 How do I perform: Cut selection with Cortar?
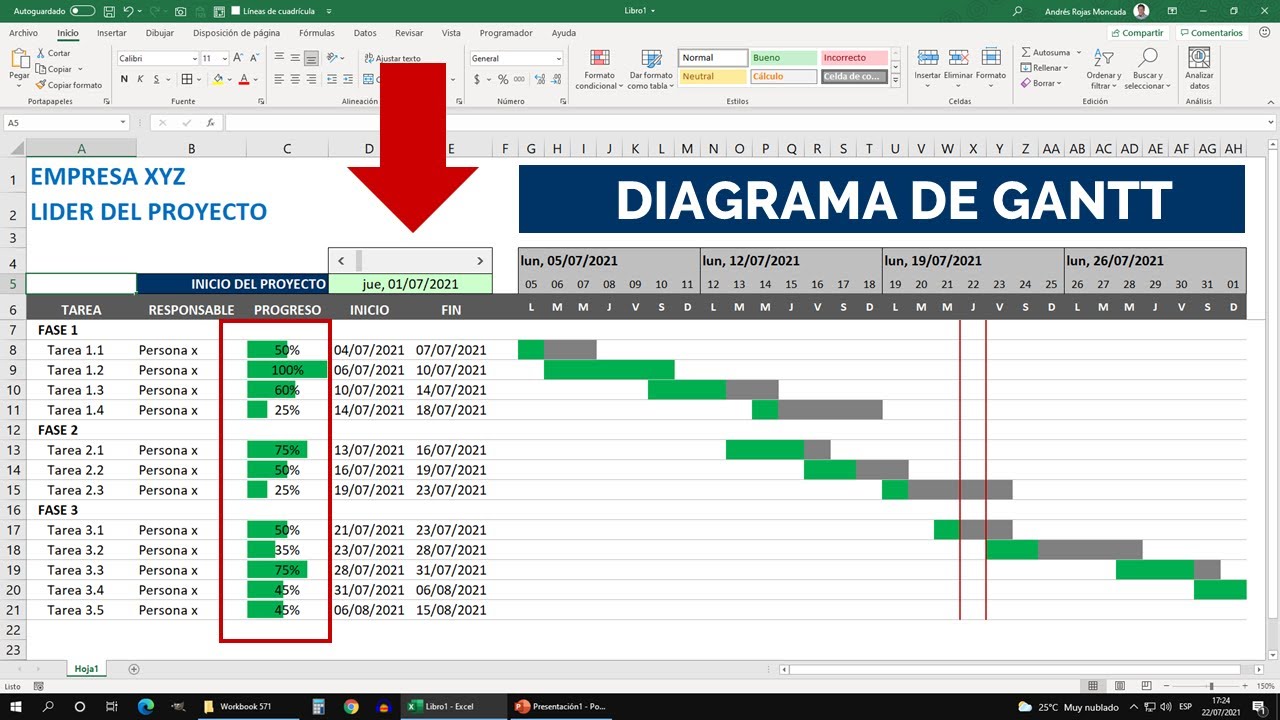click(x=54, y=53)
